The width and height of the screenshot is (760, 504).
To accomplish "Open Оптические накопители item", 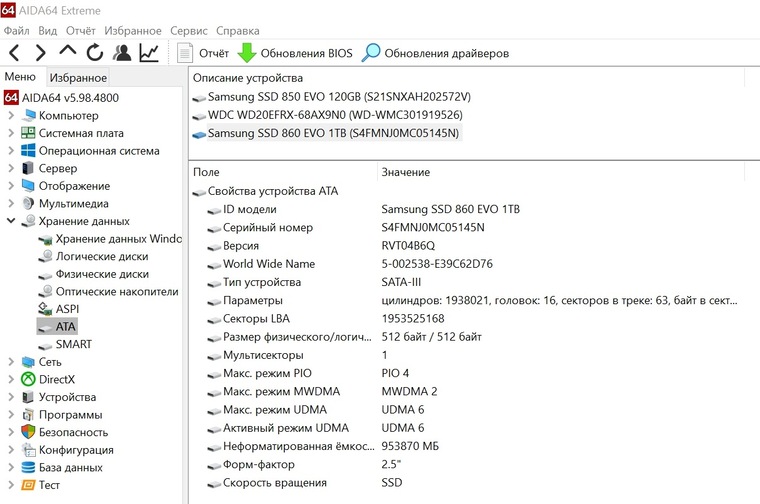I will click(109, 291).
